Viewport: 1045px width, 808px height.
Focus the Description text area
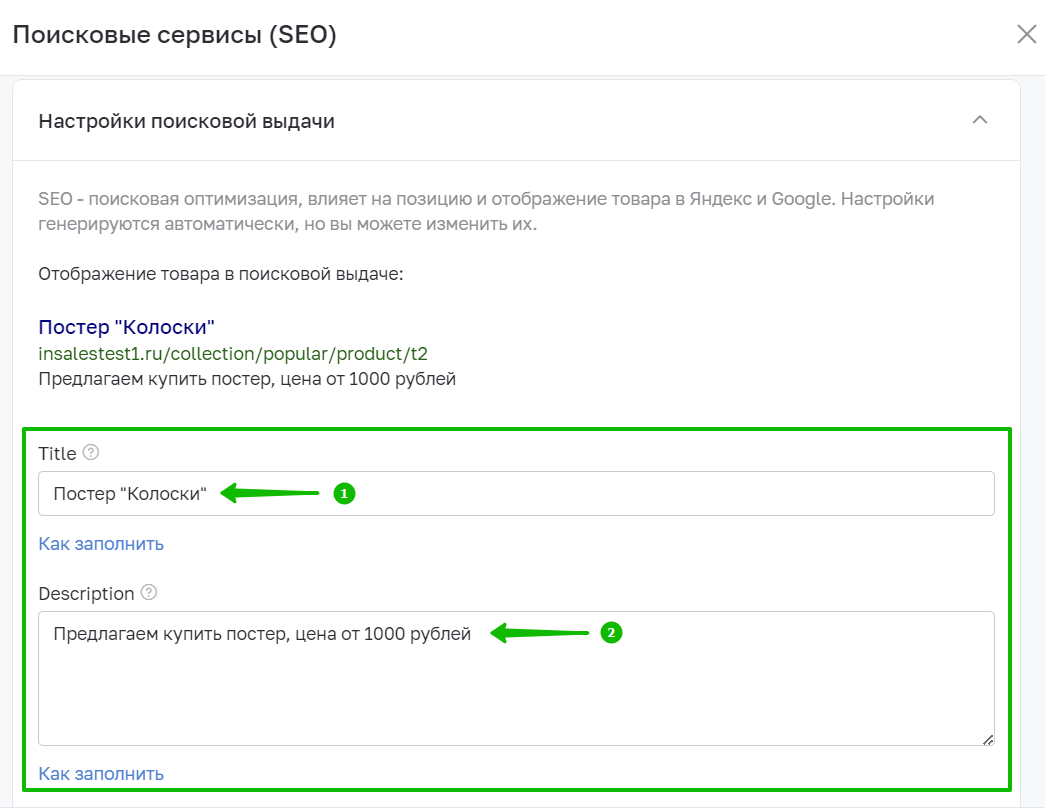[516, 678]
